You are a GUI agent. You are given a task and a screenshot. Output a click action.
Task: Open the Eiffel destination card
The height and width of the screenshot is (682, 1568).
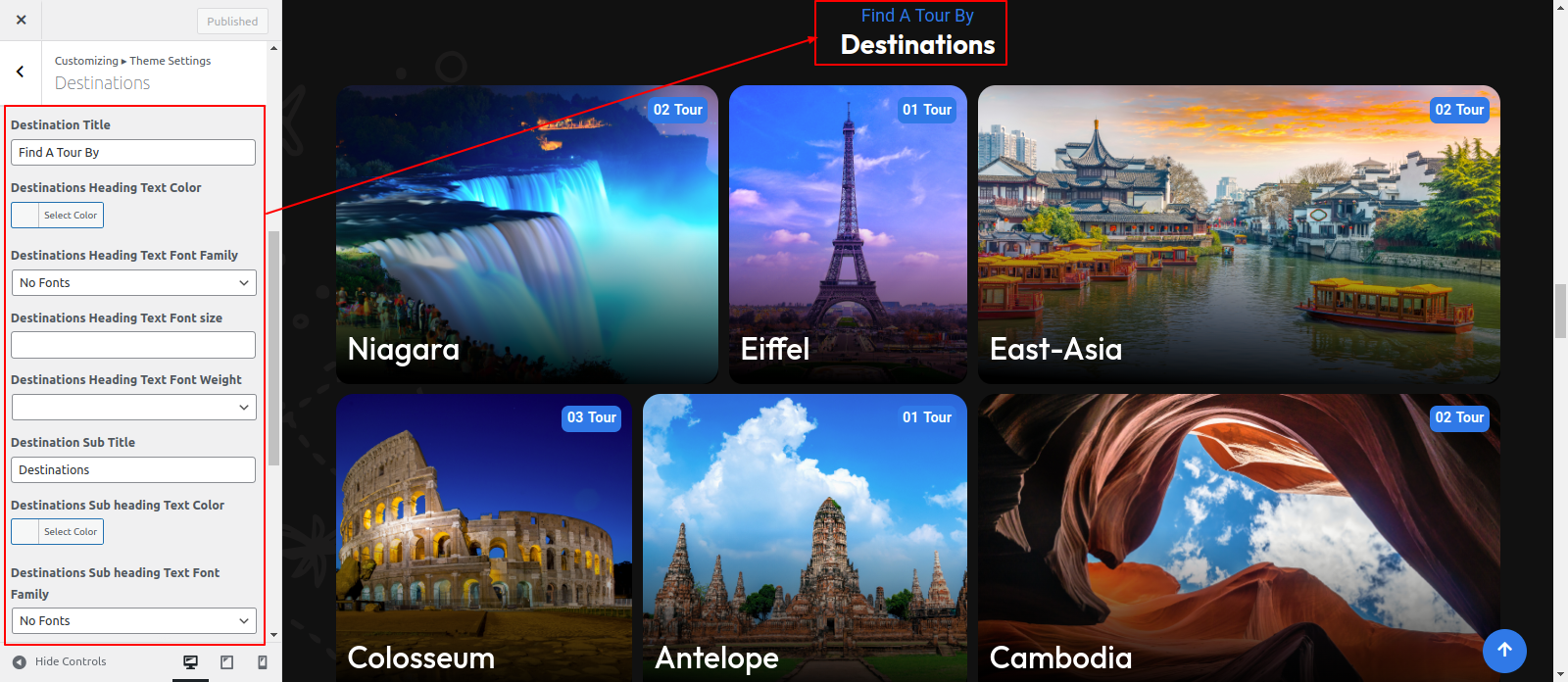point(848,234)
